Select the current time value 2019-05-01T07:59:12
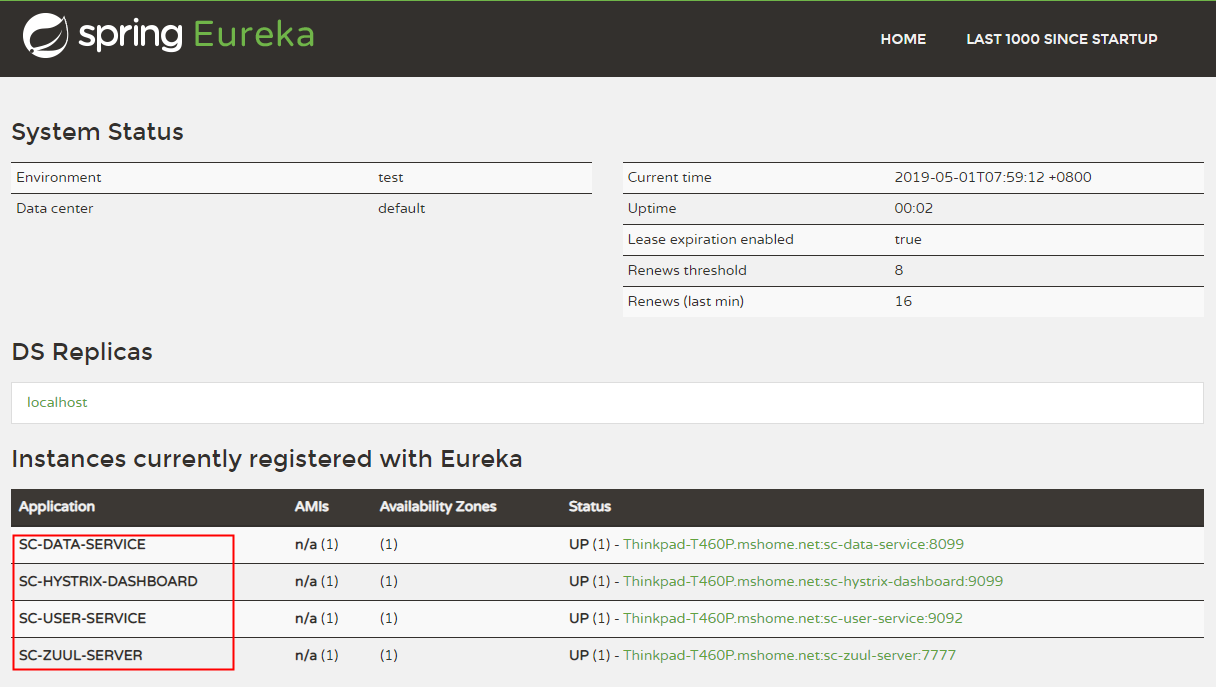Screen dimensions: 1216x687 tap(993, 177)
